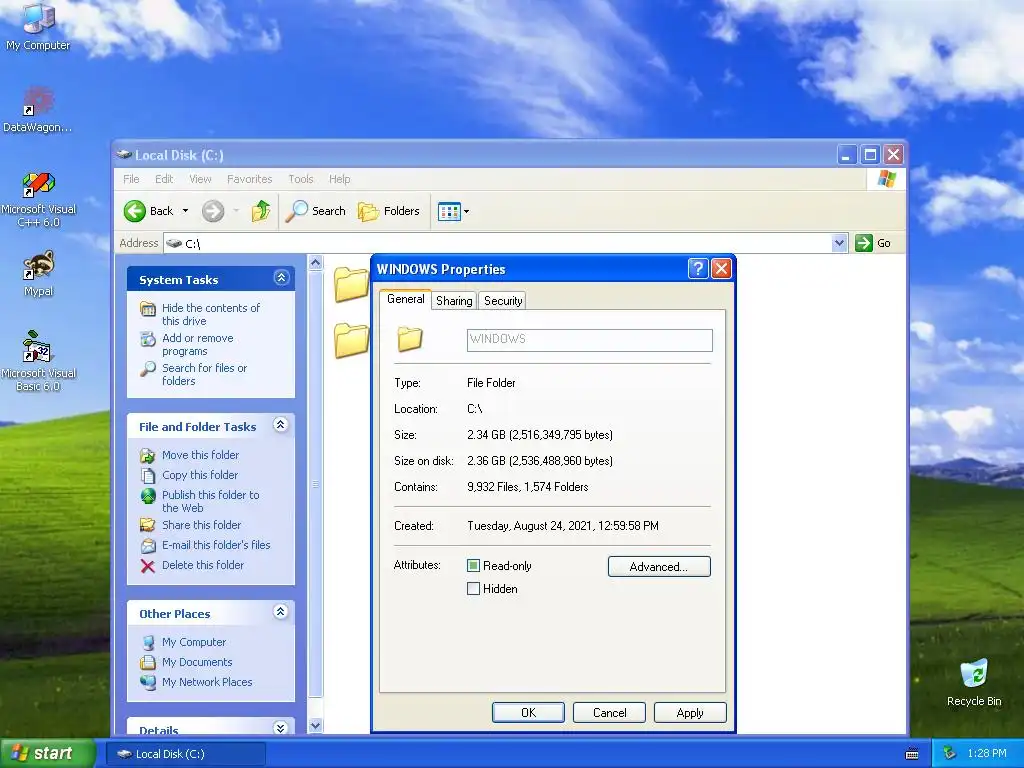Toggle the Folders pane button
The height and width of the screenshot is (768, 1024).
click(389, 211)
